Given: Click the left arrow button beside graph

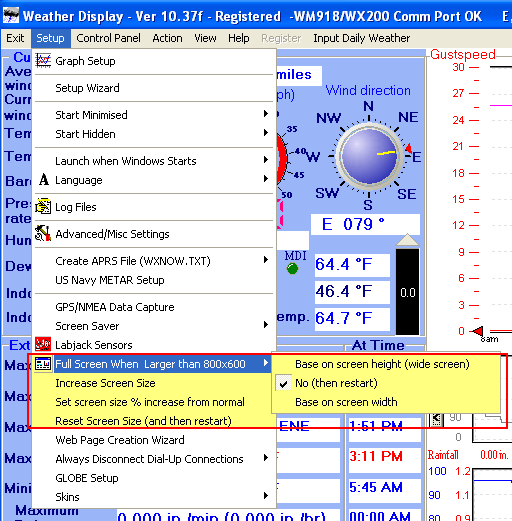Looking at the screenshot, I should click(436, 420).
